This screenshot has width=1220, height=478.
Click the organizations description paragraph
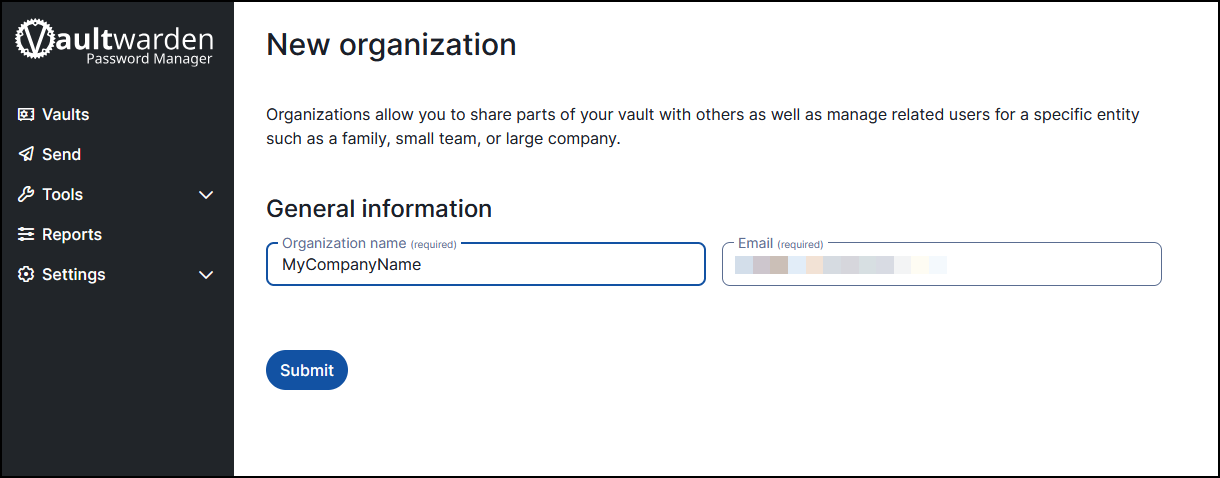702,127
